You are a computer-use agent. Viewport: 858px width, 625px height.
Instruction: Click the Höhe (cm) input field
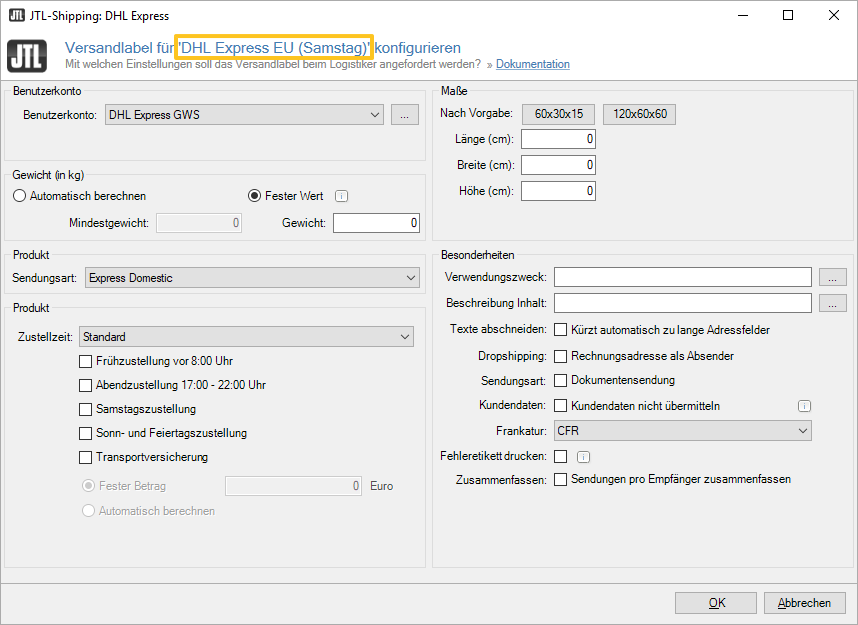558,191
